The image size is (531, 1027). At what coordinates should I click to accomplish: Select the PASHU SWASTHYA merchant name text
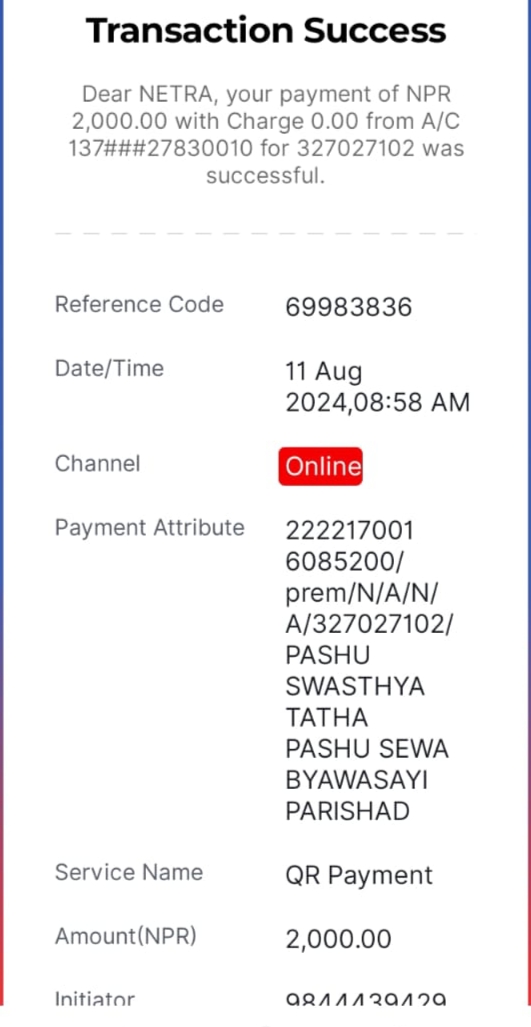(355, 671)
